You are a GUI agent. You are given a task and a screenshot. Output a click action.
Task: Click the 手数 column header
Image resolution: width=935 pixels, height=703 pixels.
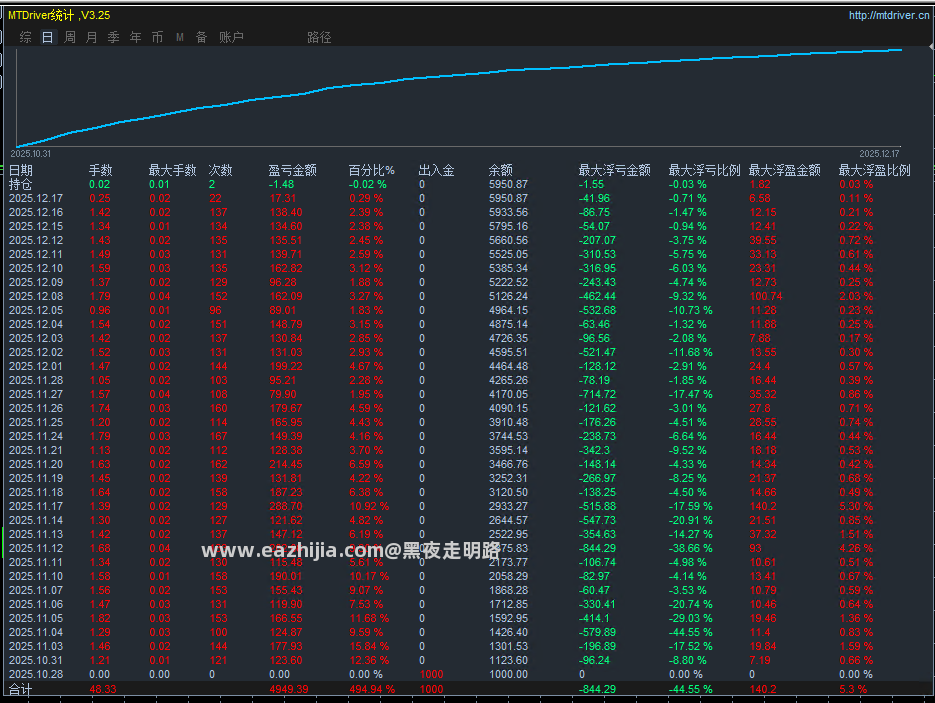pos(100,170)
